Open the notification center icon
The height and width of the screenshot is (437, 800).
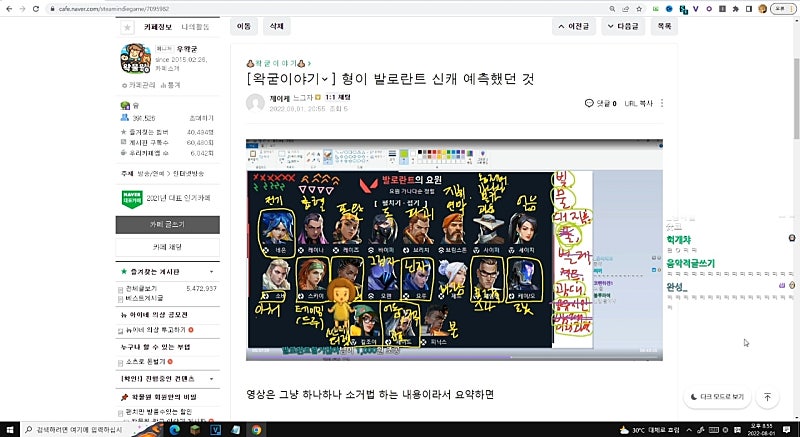pyautogui.click(x=789, y=430)
